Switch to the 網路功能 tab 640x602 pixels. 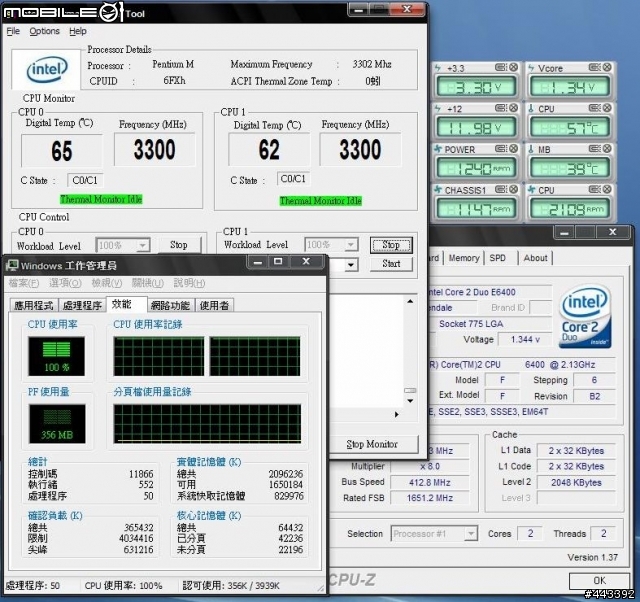pos(170,306)
